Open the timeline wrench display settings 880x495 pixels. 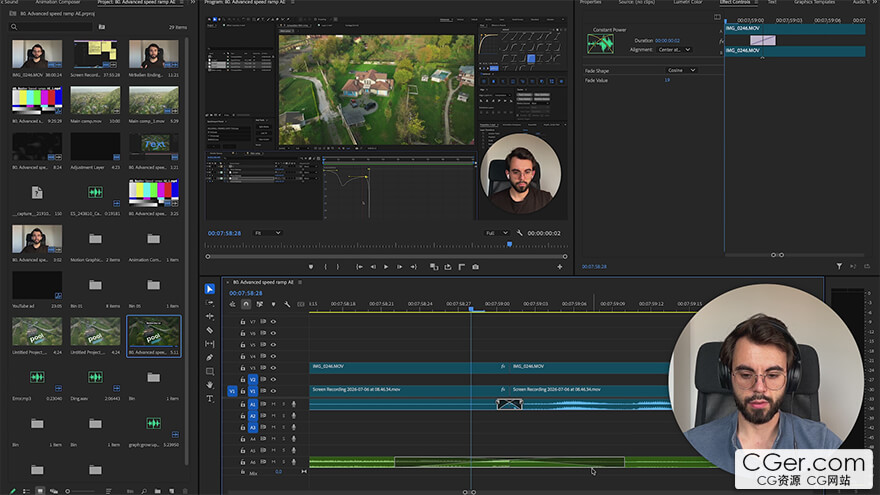pos(287,304)
